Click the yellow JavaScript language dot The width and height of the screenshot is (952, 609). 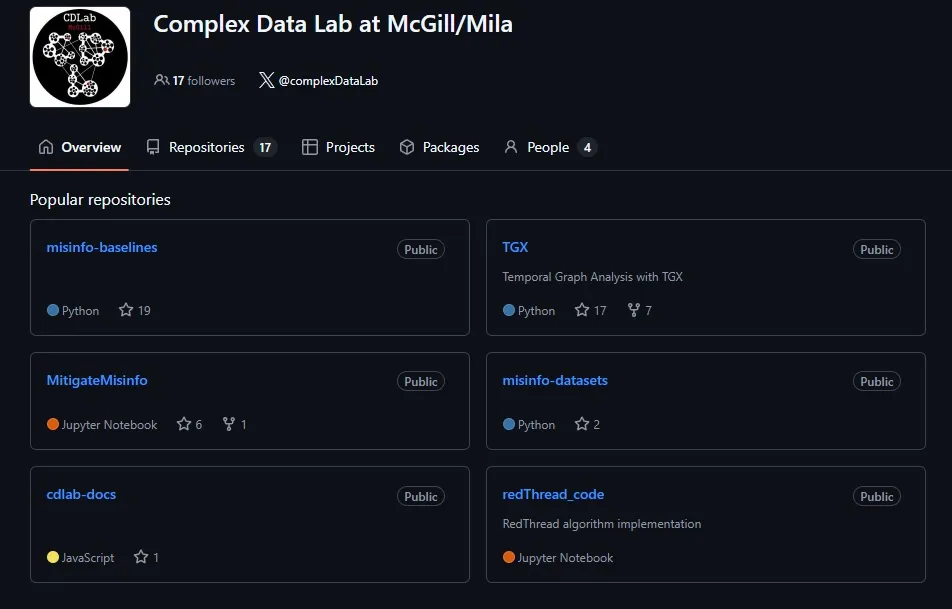(x=53, y=557)
